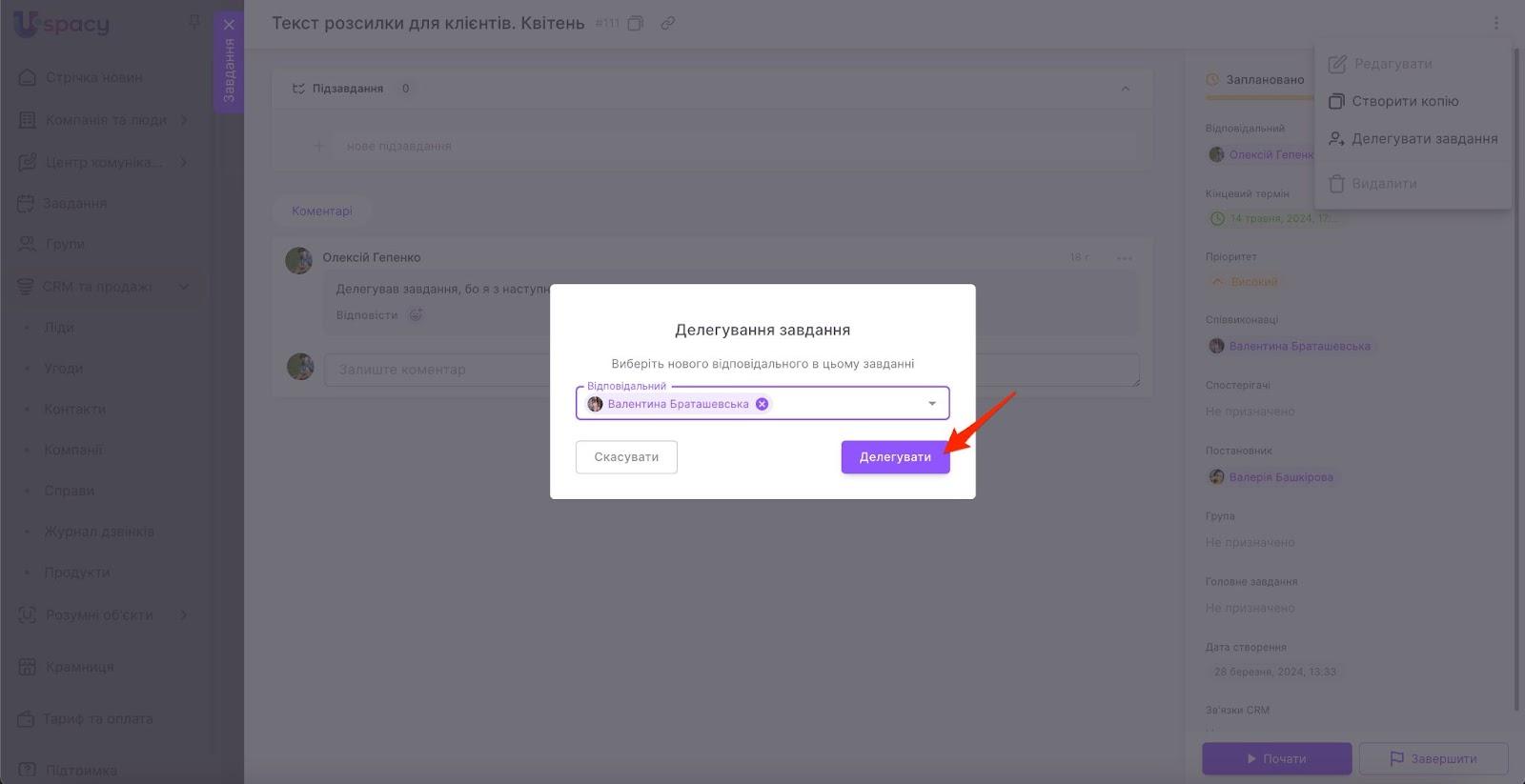Screen dimensions: 1525x784
Task: Collapse the CRM та продажі section chevron
Action: 184,287
